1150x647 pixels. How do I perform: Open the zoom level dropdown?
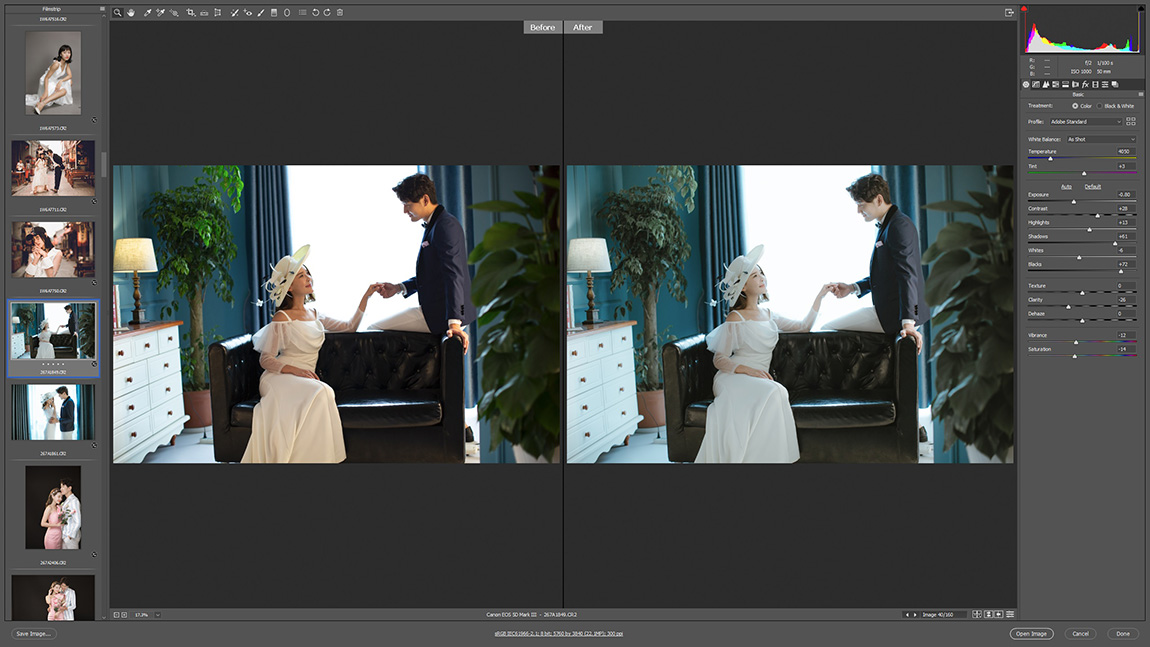[158, 615]
